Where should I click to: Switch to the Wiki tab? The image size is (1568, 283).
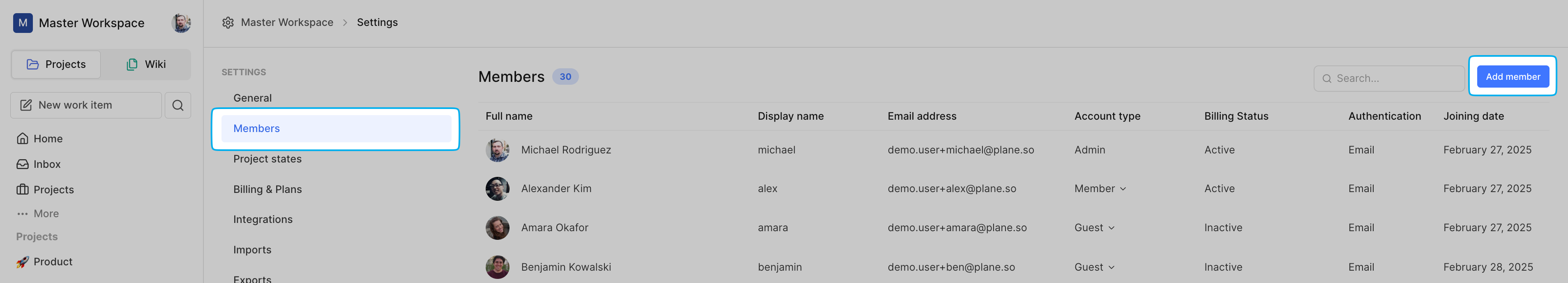[146, 65]
